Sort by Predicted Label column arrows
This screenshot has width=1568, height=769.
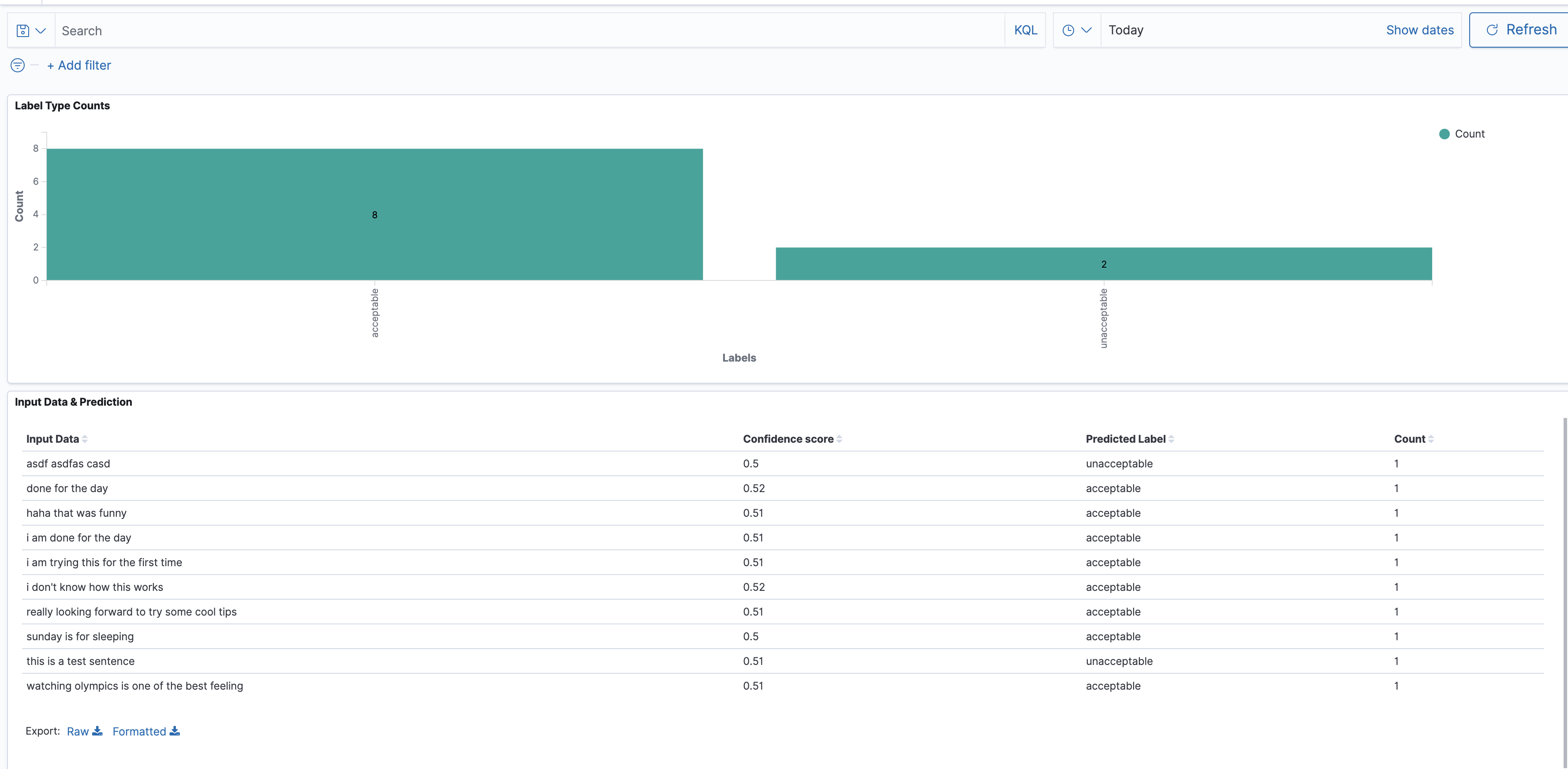1171,439
